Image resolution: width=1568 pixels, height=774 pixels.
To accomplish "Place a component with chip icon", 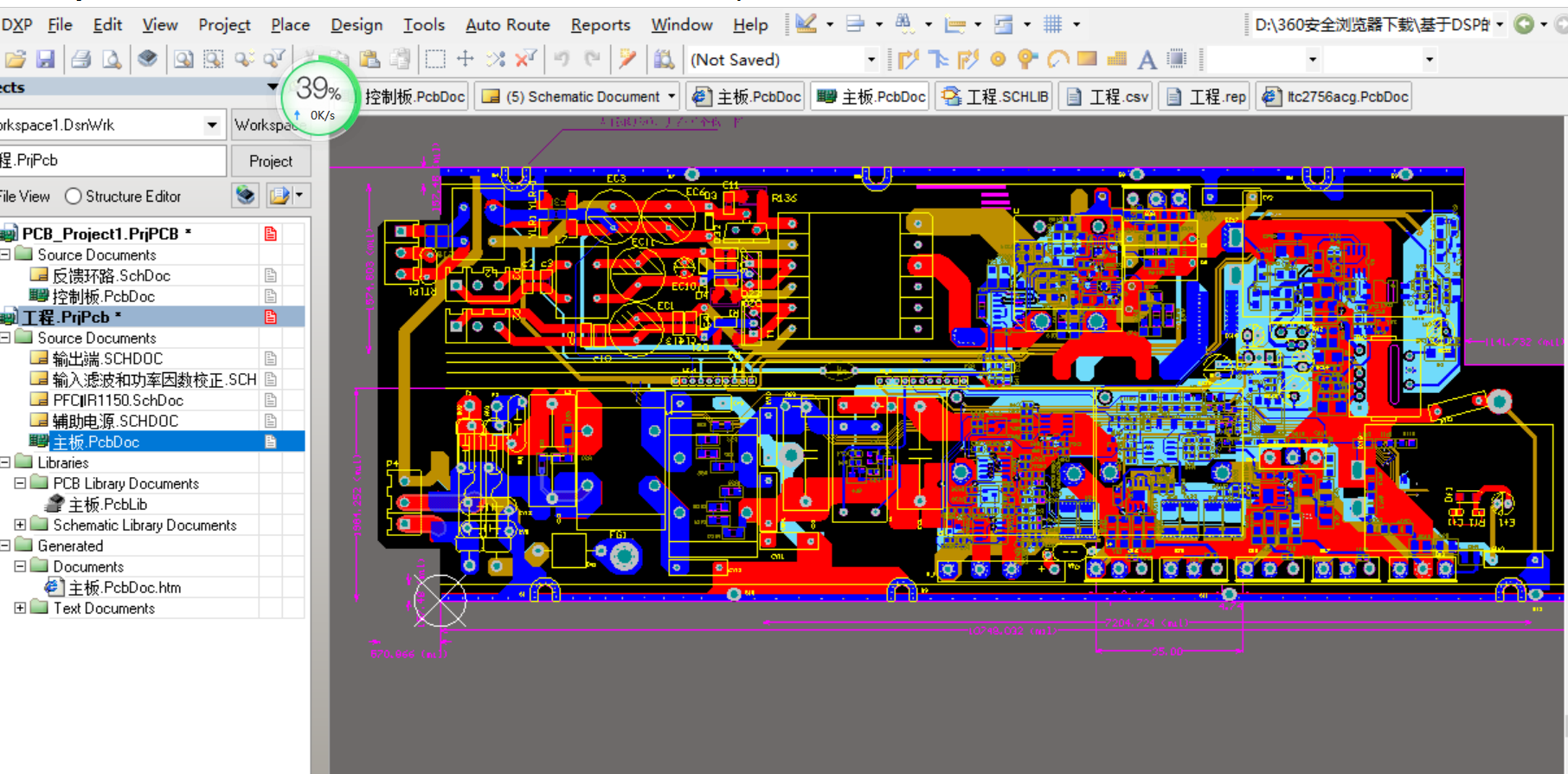I will click(x=1177, y=59).
